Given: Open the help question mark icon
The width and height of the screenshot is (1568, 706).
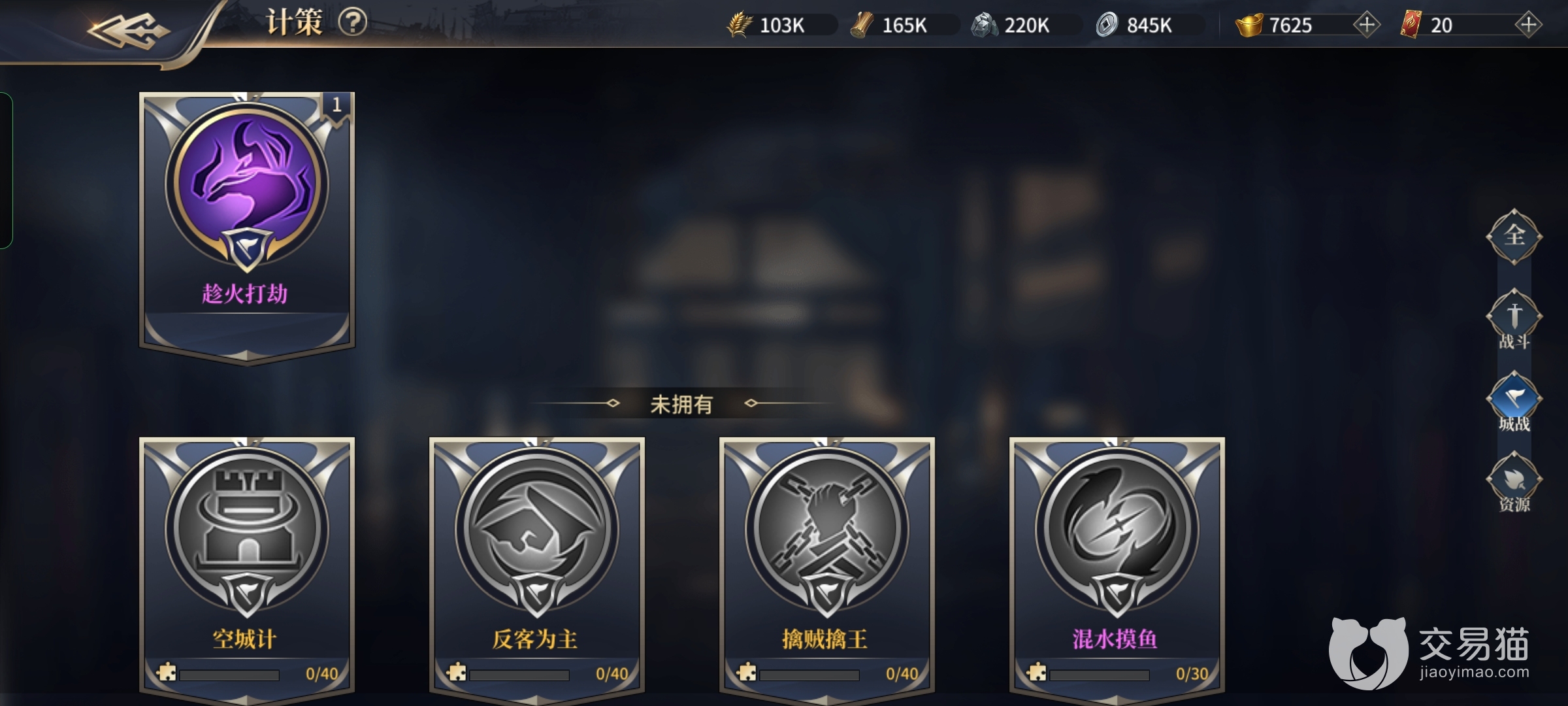Looking at the screenshot, I should point(353,23).
